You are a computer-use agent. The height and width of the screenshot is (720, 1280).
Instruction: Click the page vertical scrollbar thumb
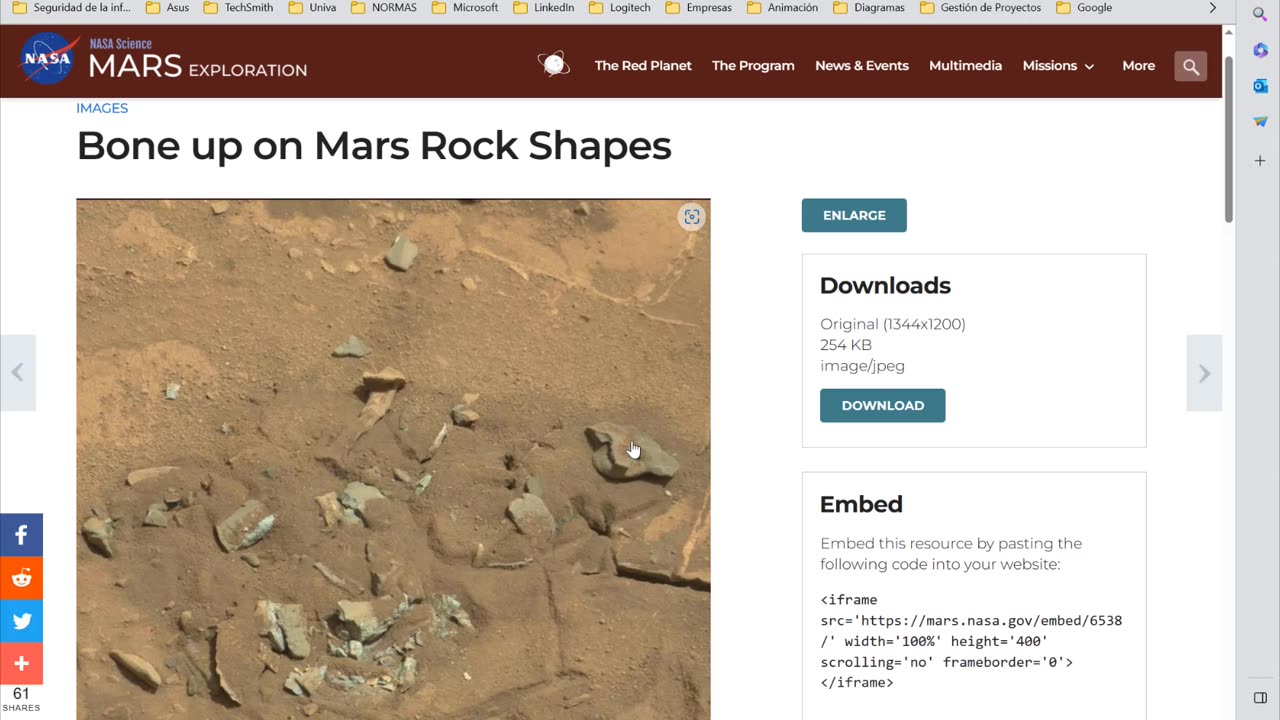(x=1229, y=140)
